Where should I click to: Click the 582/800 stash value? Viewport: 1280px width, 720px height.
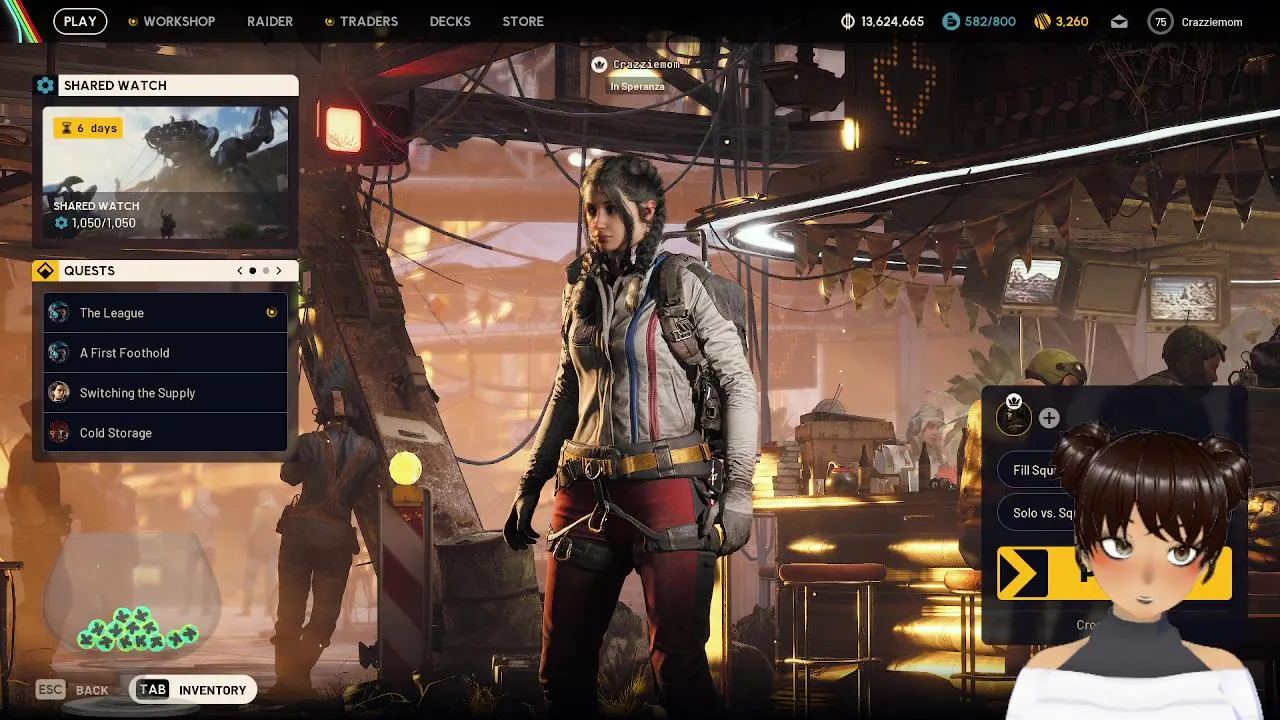tap(990, 21)
